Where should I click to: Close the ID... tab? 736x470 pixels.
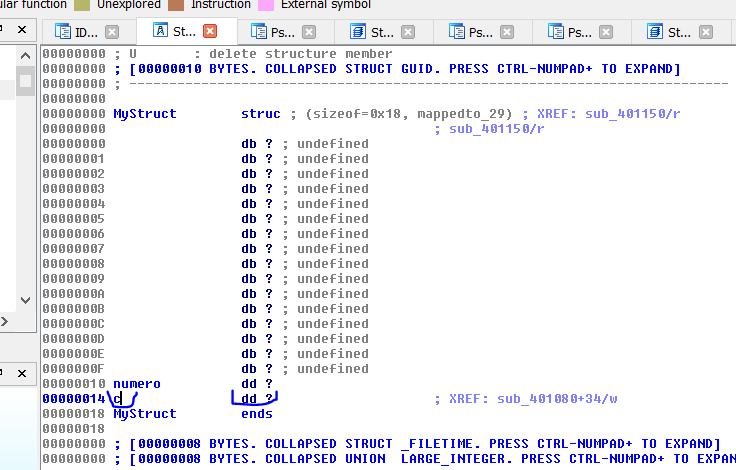(x=112, y=32)
